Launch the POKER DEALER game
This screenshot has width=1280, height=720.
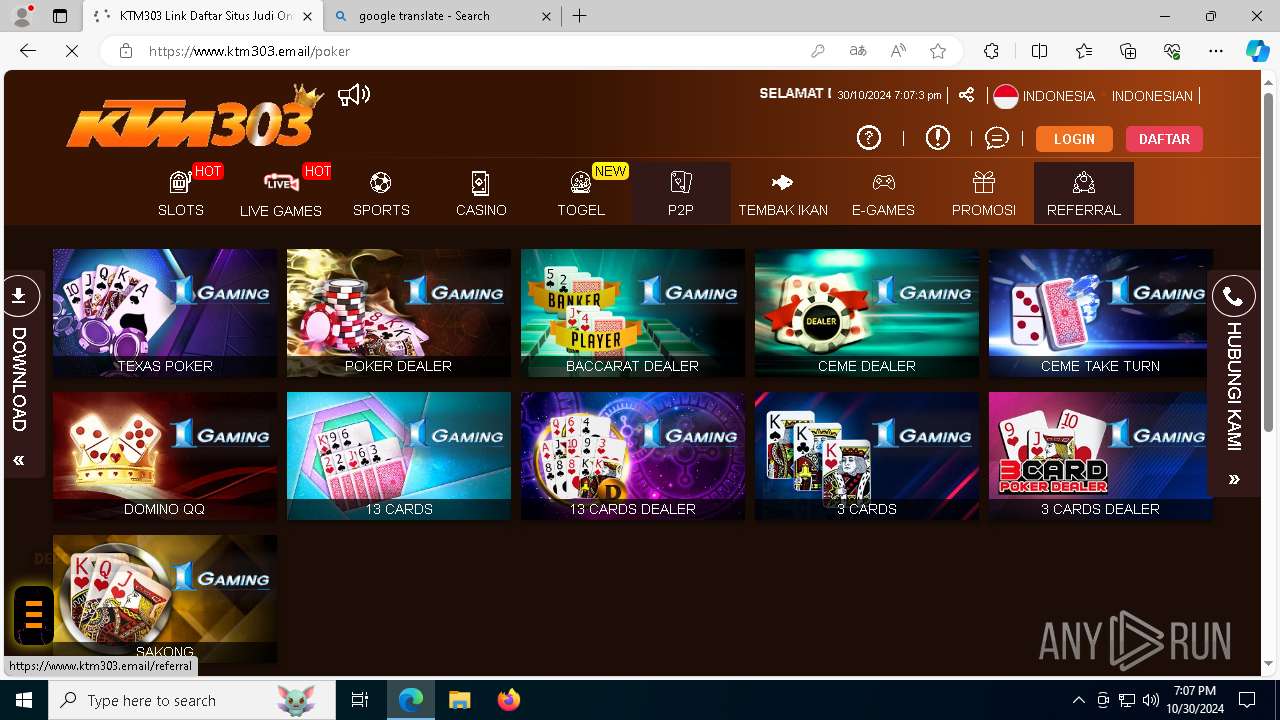[x=399, y=313]
